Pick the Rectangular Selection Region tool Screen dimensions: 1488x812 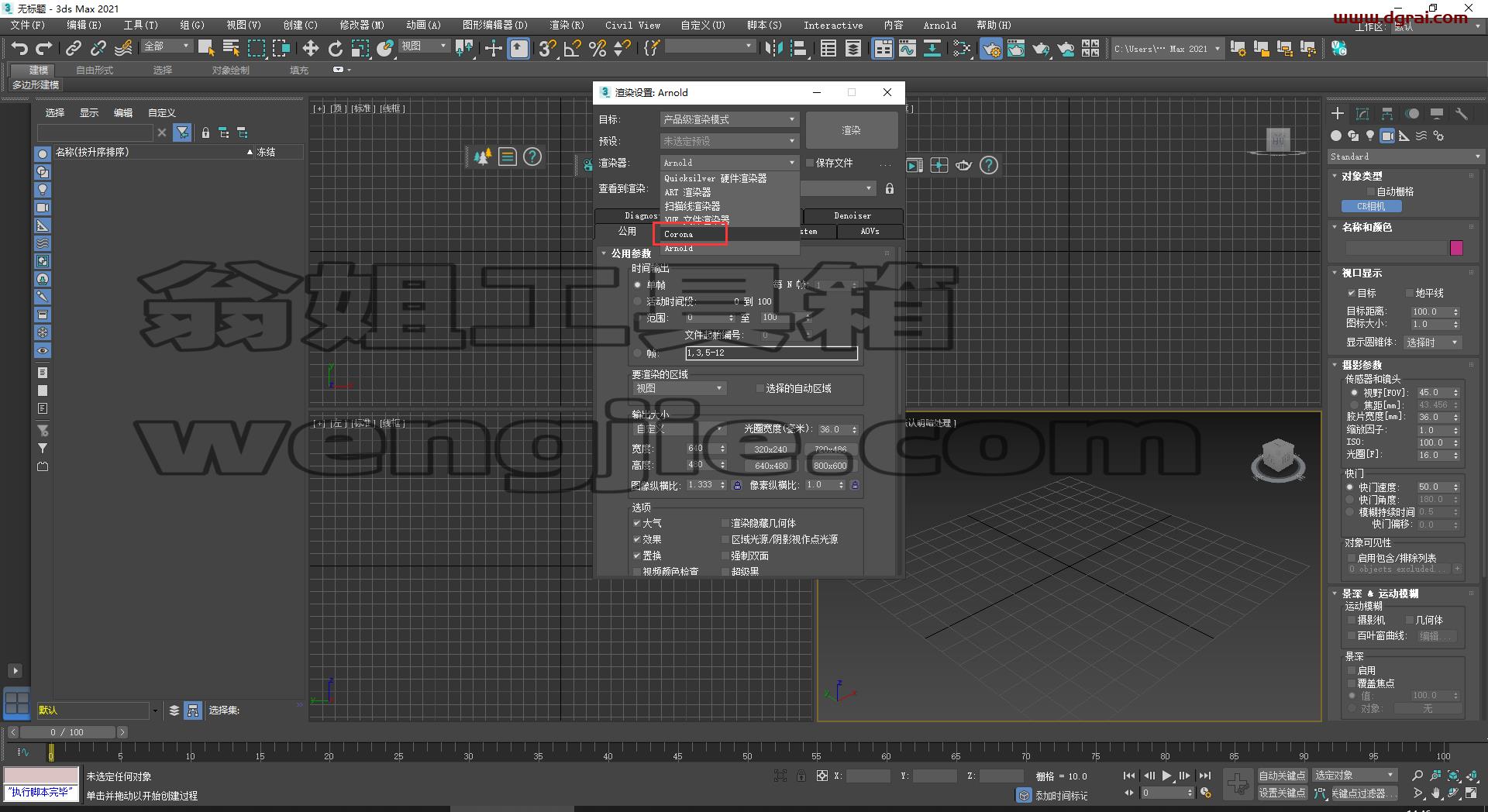pyautogui.click(x=256, y=48)
